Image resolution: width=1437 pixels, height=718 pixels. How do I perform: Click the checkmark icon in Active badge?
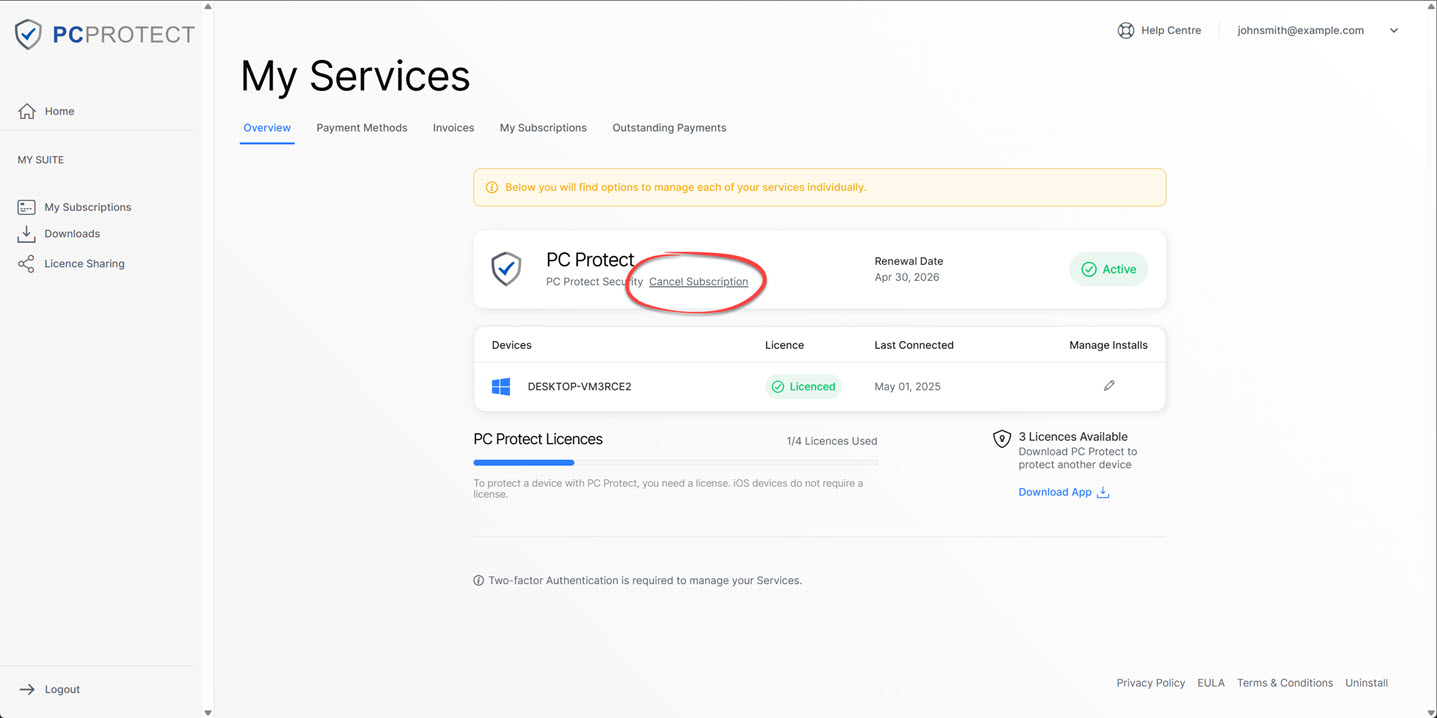[x=1089, y=269]
